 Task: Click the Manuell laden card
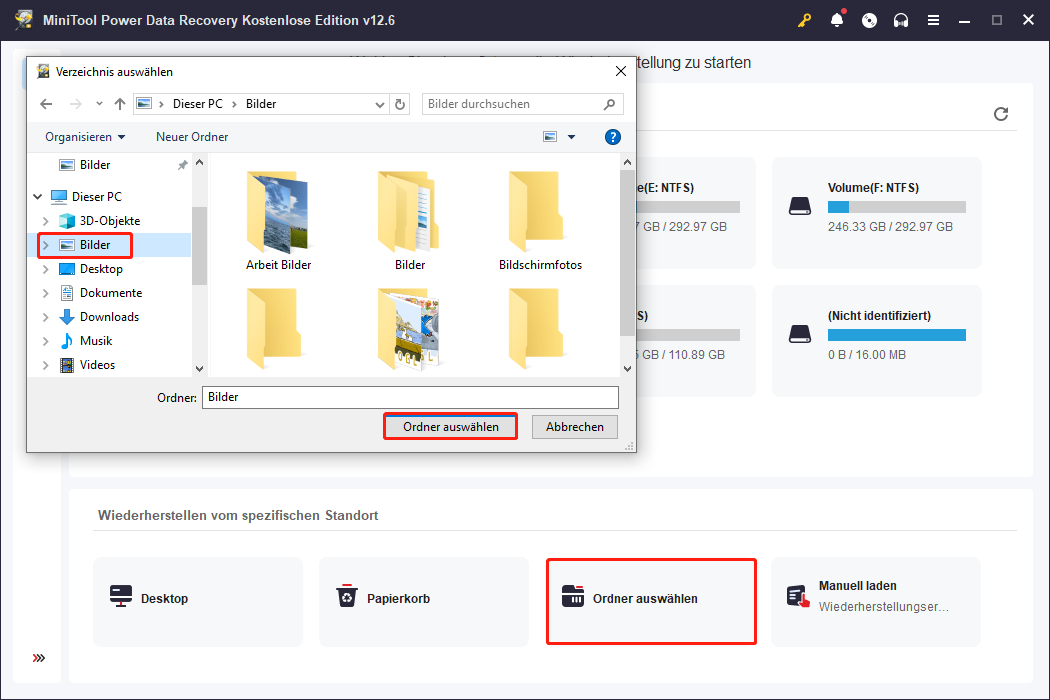(876, 602)
